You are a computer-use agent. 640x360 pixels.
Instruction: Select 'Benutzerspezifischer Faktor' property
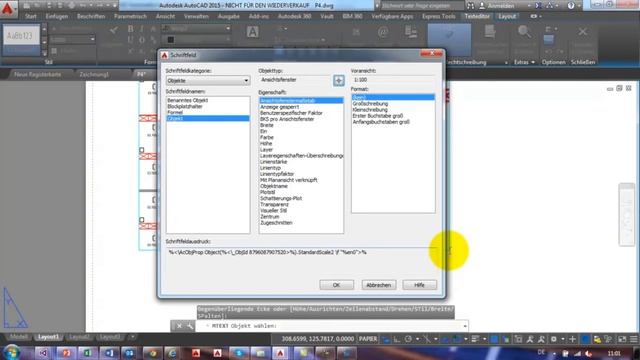click(x=291, y=113)
